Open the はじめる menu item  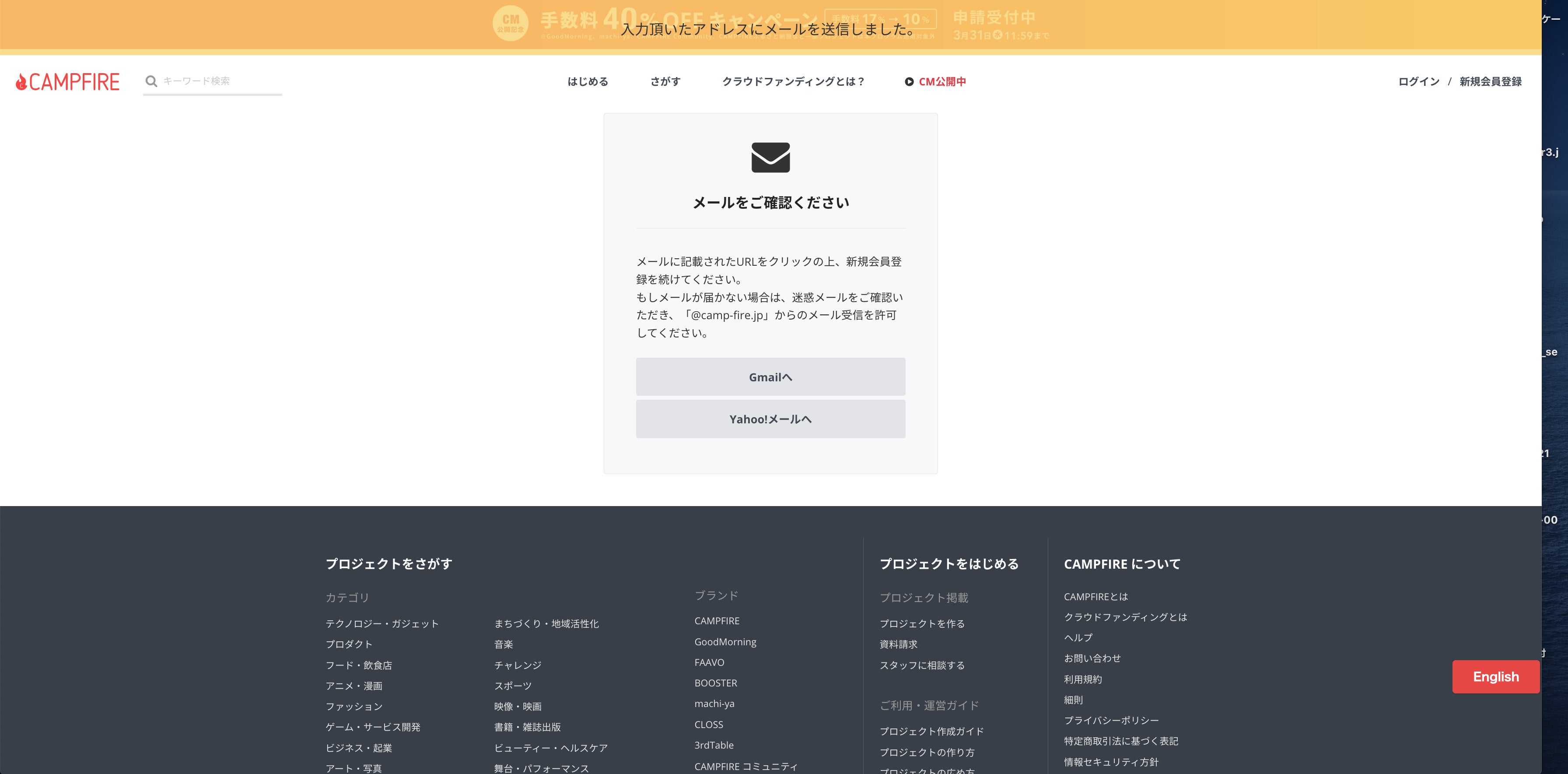click(588, 81)
